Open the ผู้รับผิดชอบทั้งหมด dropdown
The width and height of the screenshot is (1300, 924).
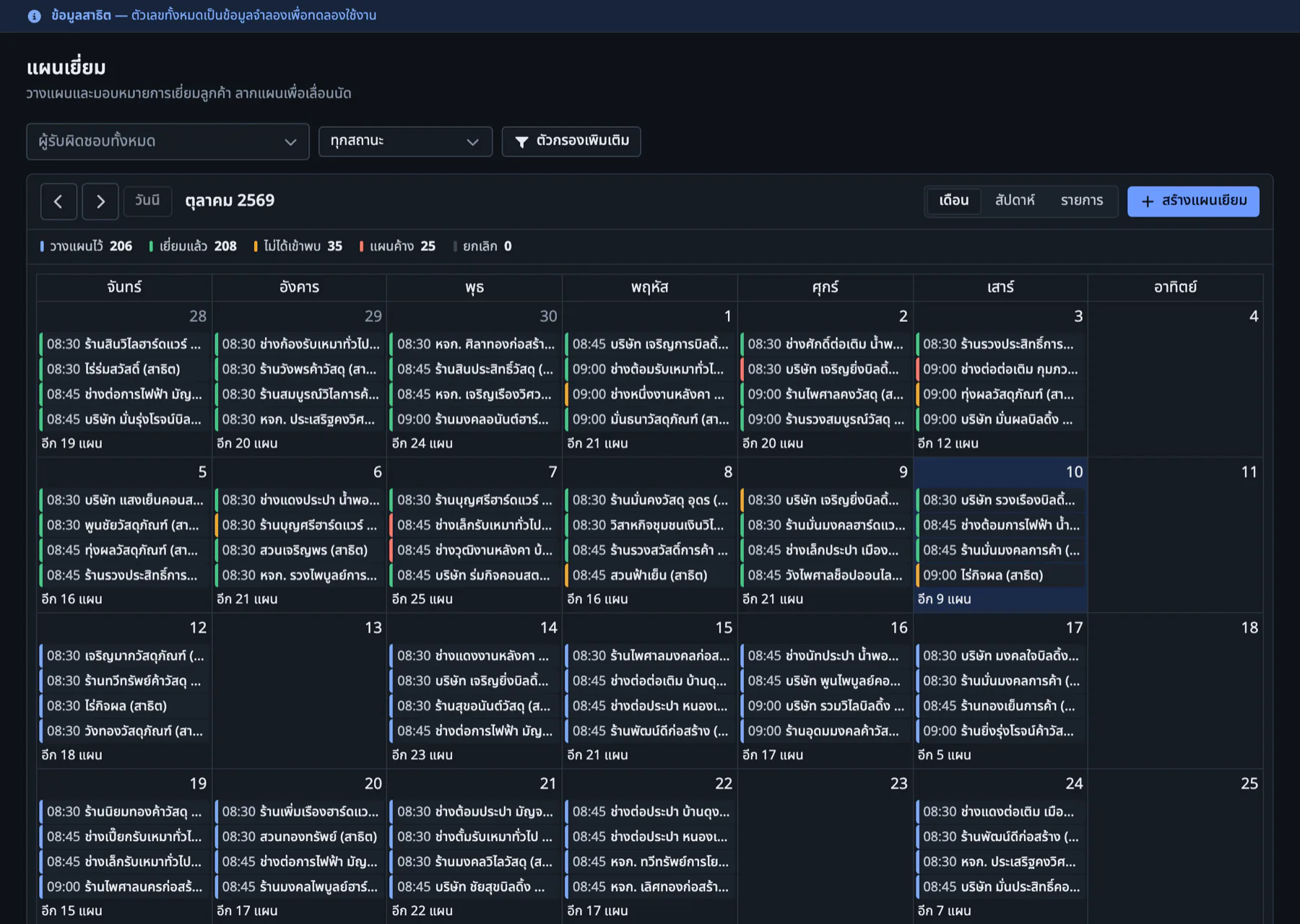pyautogui.click(x=168, y=141)
